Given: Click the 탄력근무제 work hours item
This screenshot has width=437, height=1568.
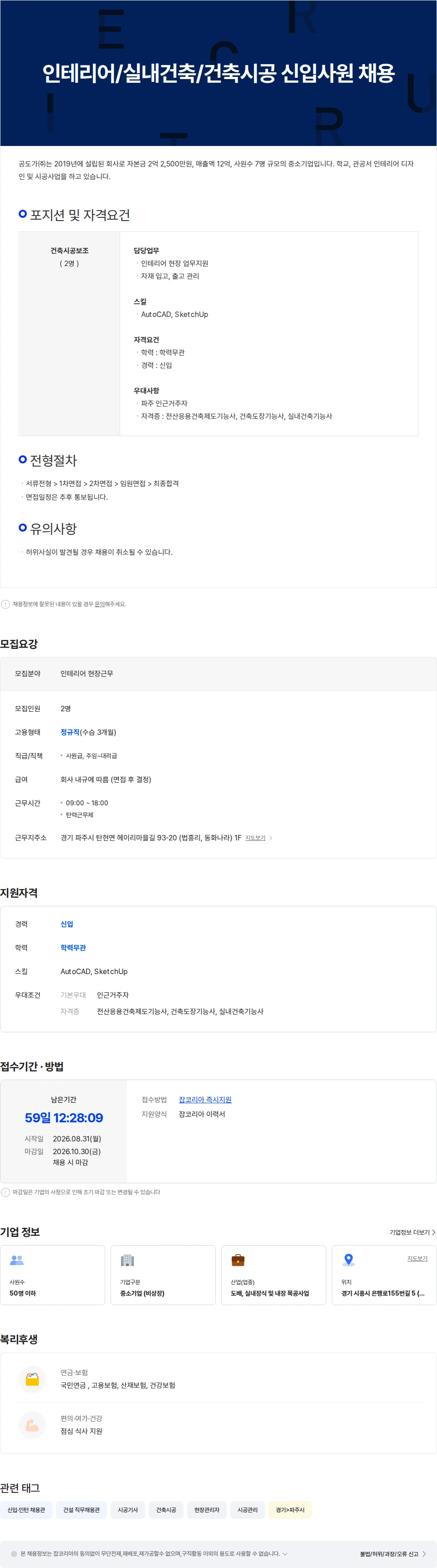Looking at the screenshot, I should tap(79, 815).
